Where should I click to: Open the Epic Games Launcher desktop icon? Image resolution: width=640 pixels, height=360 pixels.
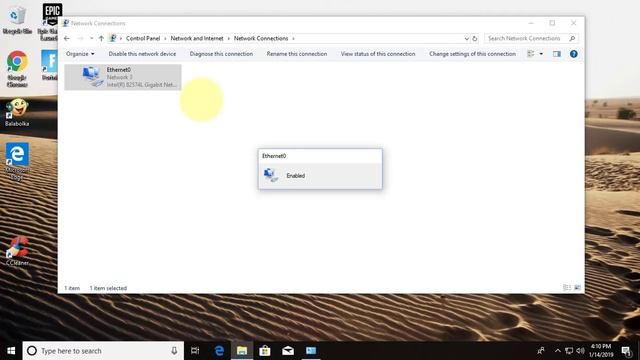pos(51,21)
